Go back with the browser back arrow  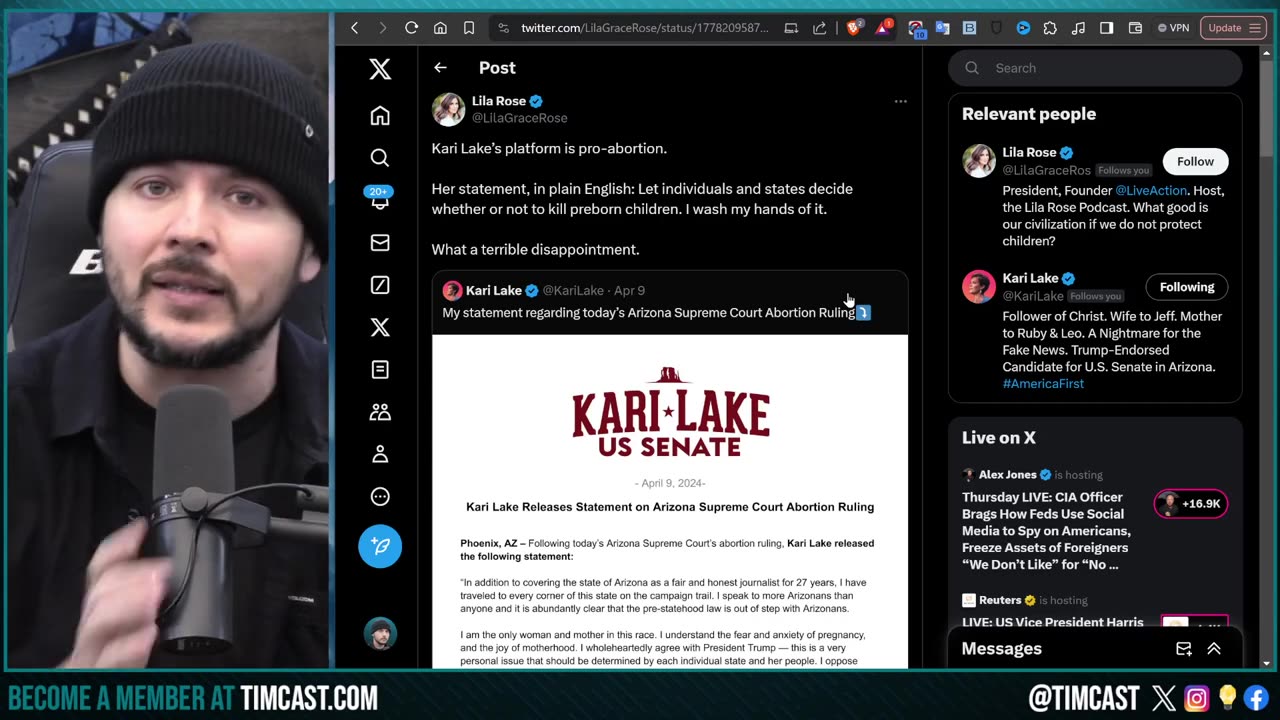(354, 28)
